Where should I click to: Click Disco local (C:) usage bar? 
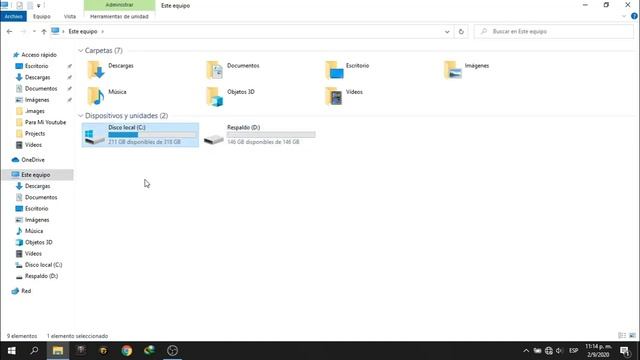tap(152, 135)
